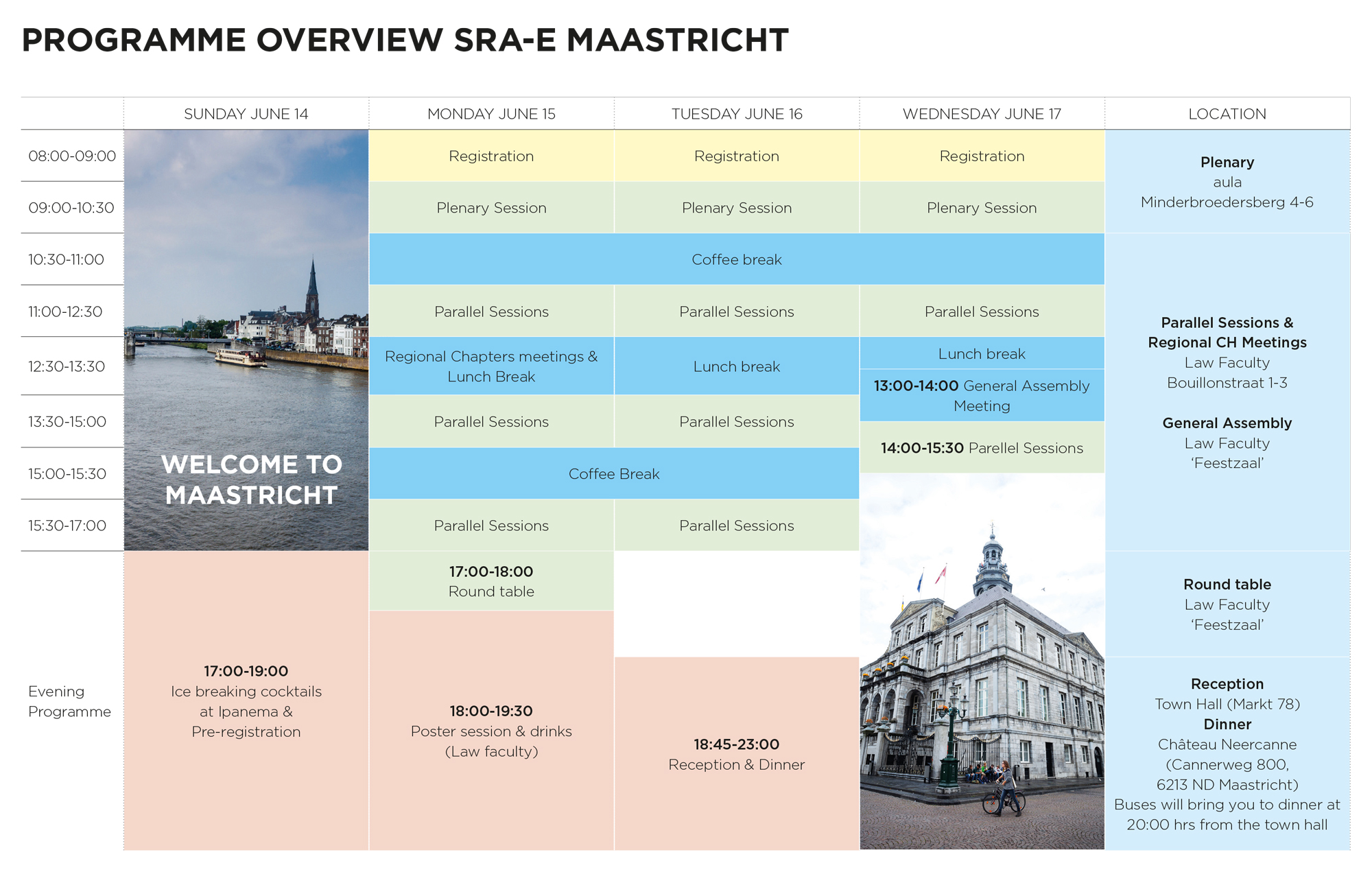Viewport: 1372px width, 872px height.
Task: Click the 14:00-15:30 Parellel Sessions cell
Action: click(982, 448)
